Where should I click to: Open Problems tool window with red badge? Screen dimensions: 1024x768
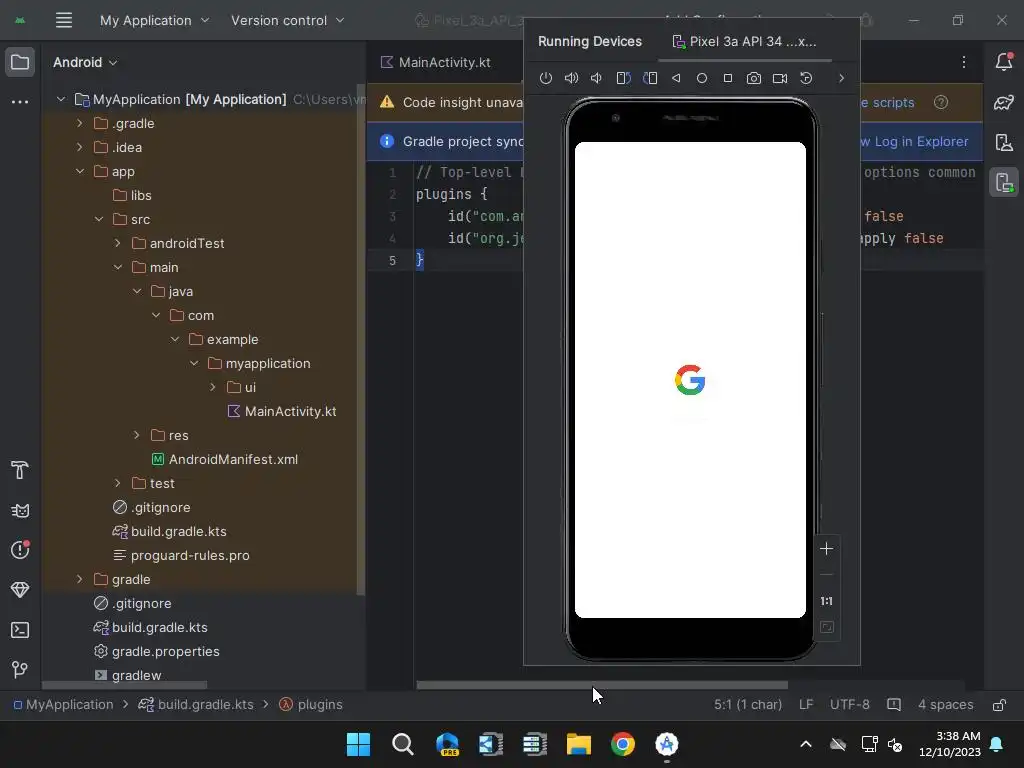(20, 550)
